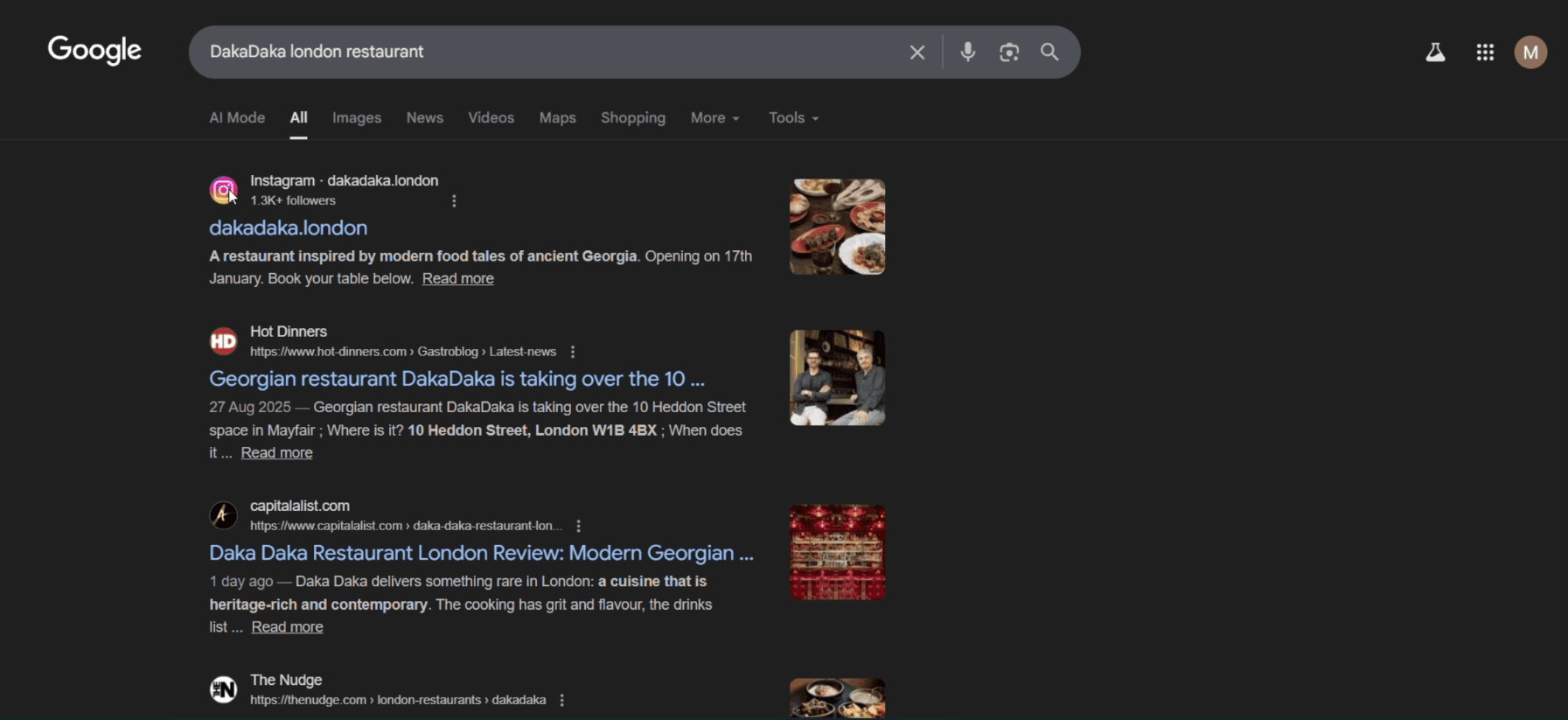This screenshot has width=1568, height=720.
Task: Clear the search box text
Action: [916, 52]
